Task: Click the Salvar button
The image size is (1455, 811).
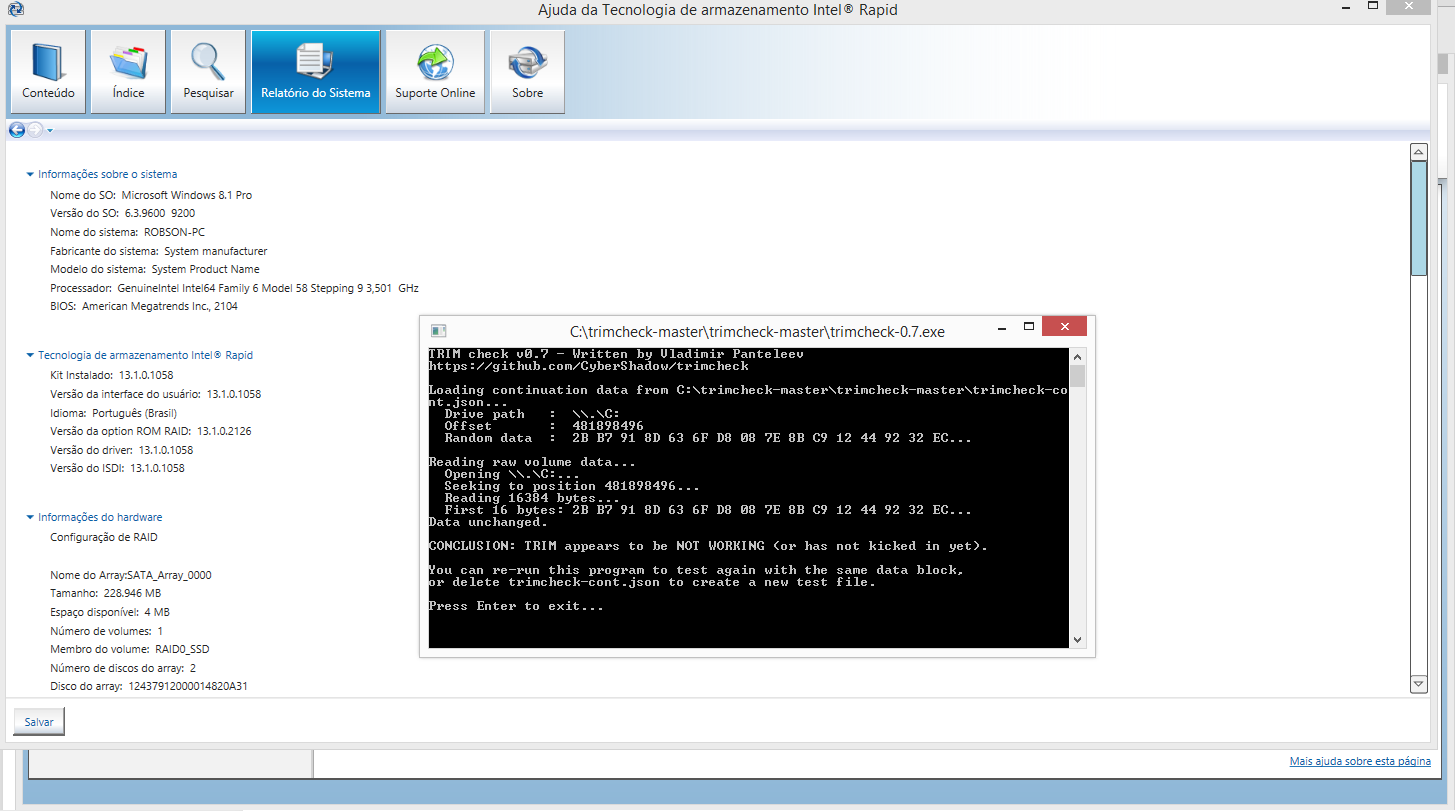Action: point(39,721)
